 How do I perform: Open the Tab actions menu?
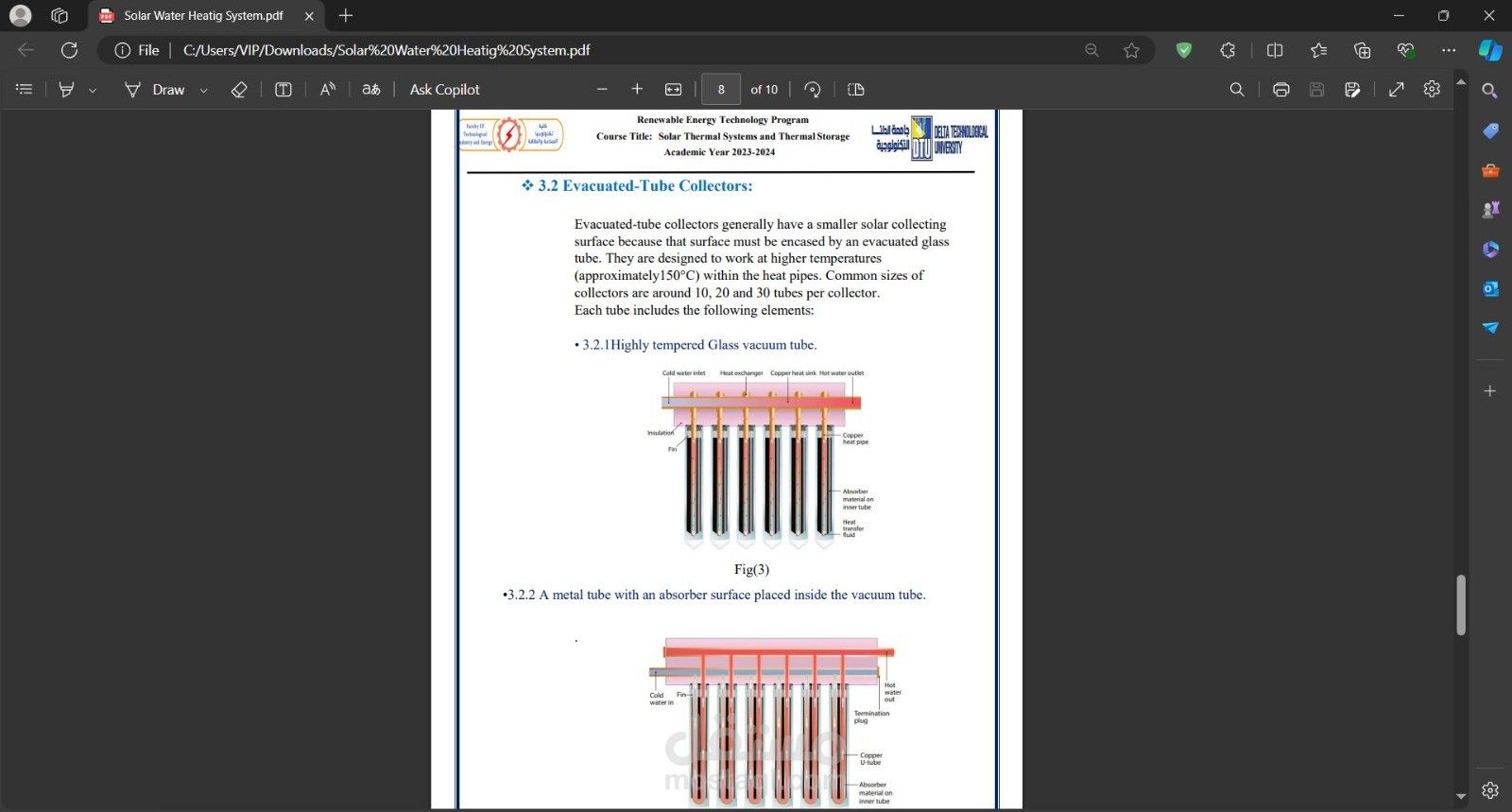[x=60, y=15]
